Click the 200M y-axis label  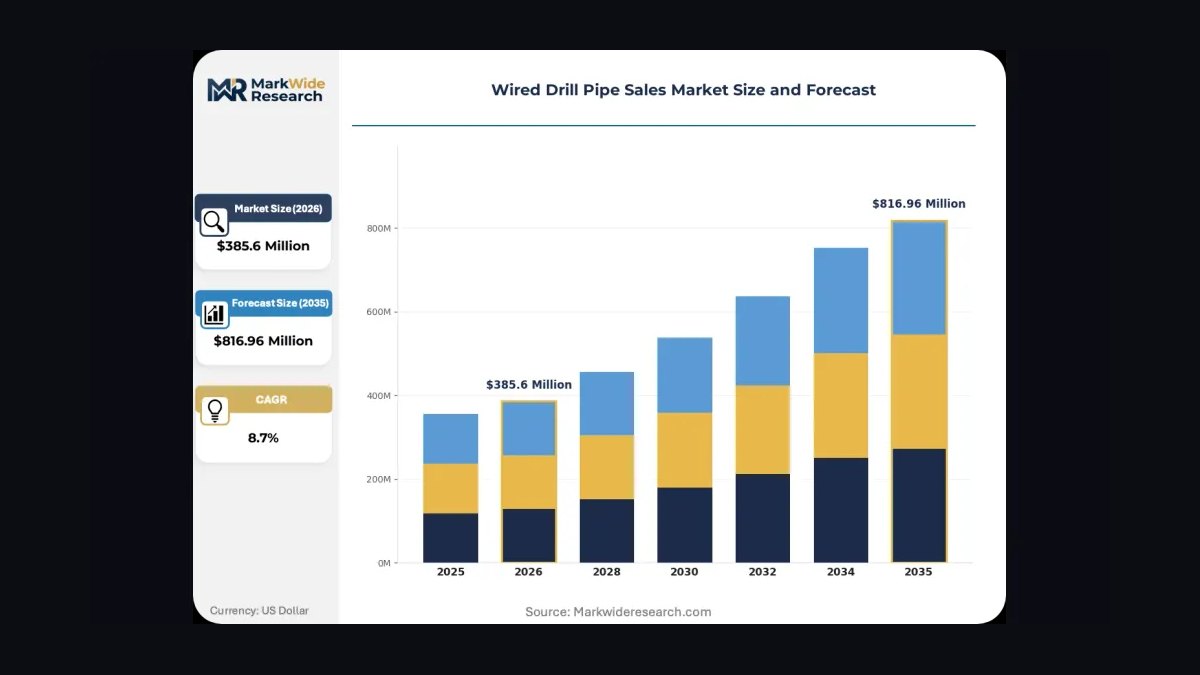click(x=379, y=480)
